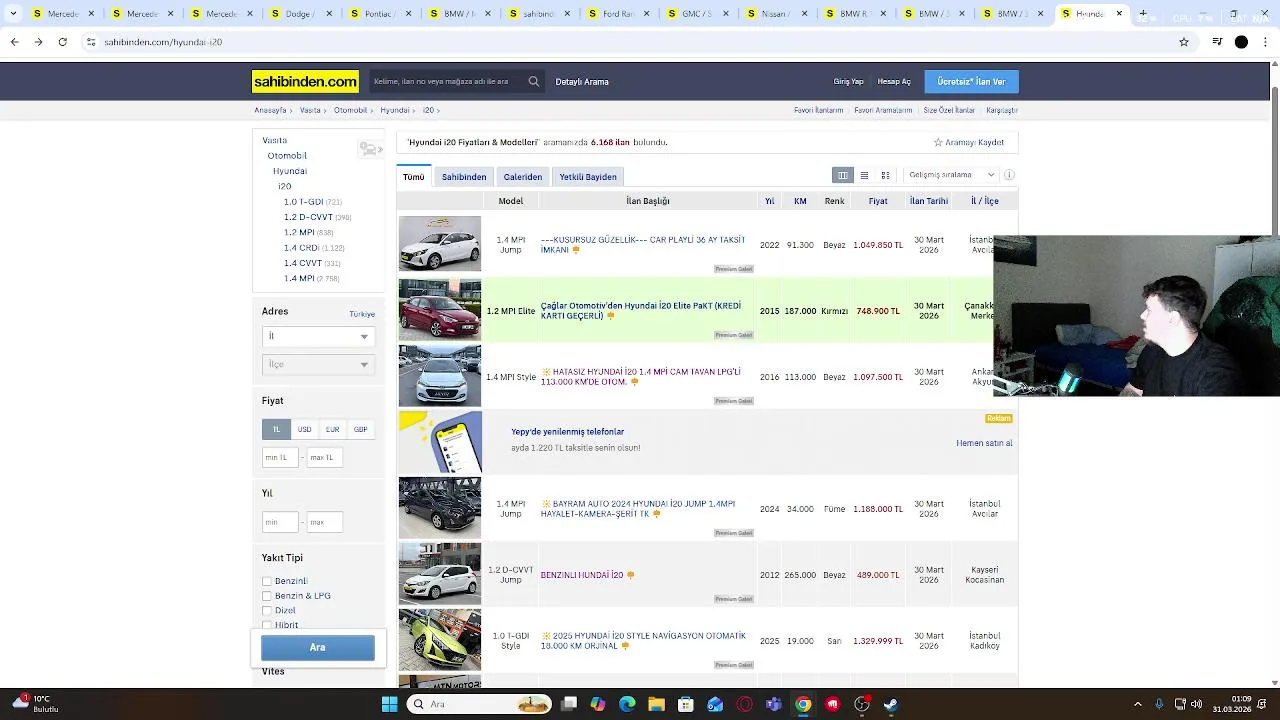Switch to plain list view icon
The width and height of the screenshot is (1280, 720).
[x=864, y=175]
